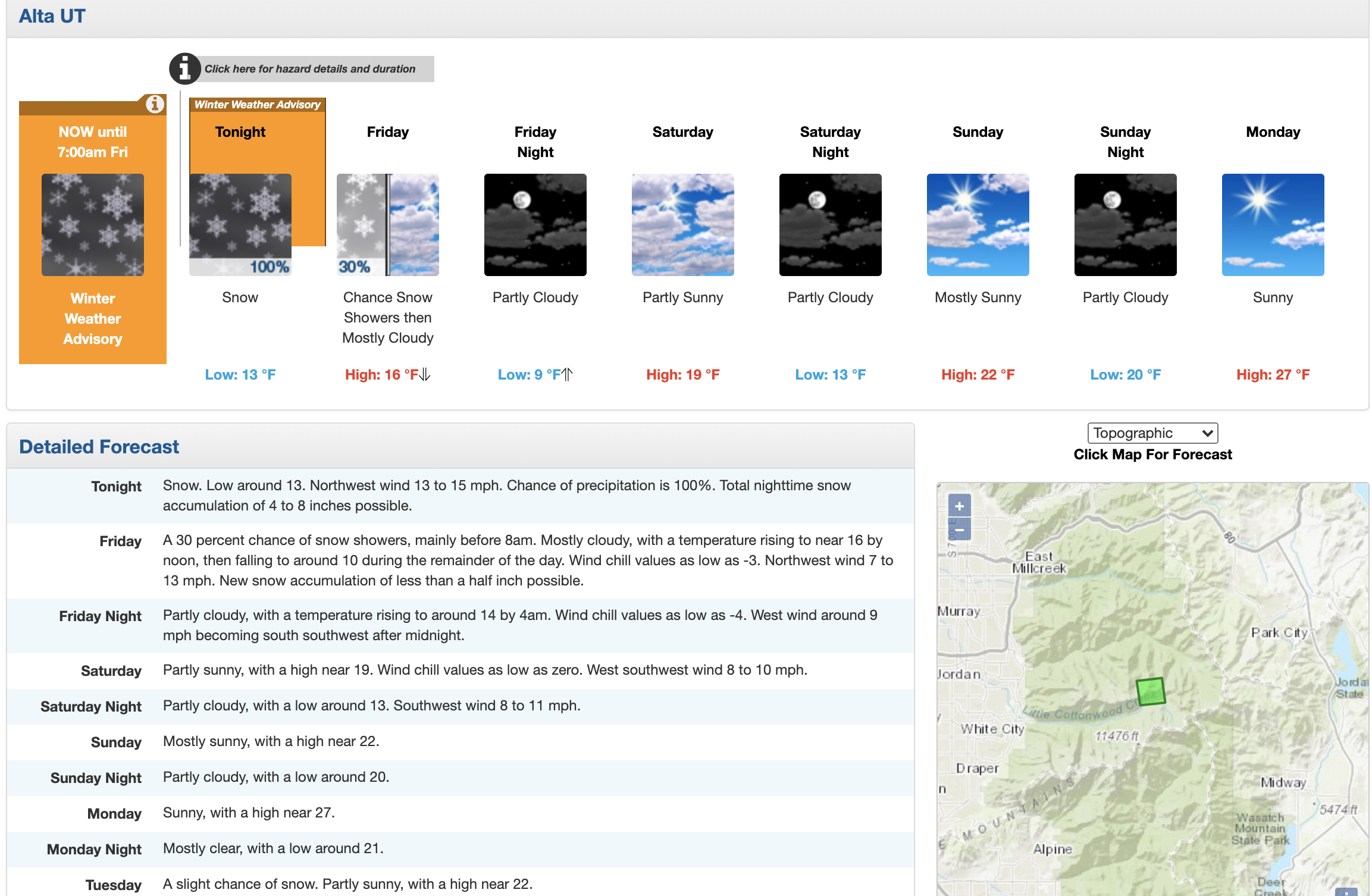
Task: Click the 'Detailed Forecast' heading
Action: pos(99,447)
